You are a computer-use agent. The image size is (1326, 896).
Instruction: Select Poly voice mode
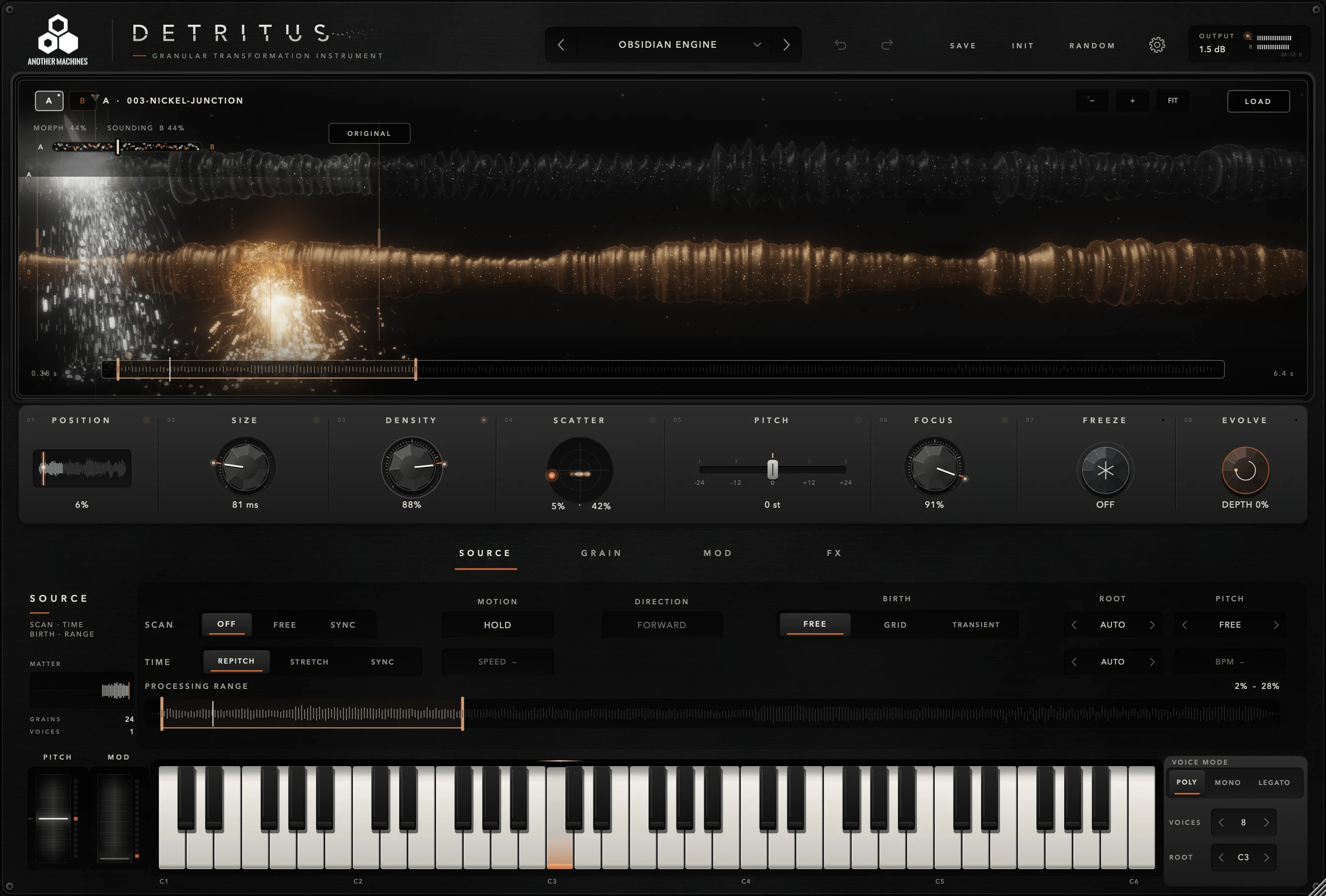[1187, 783]
